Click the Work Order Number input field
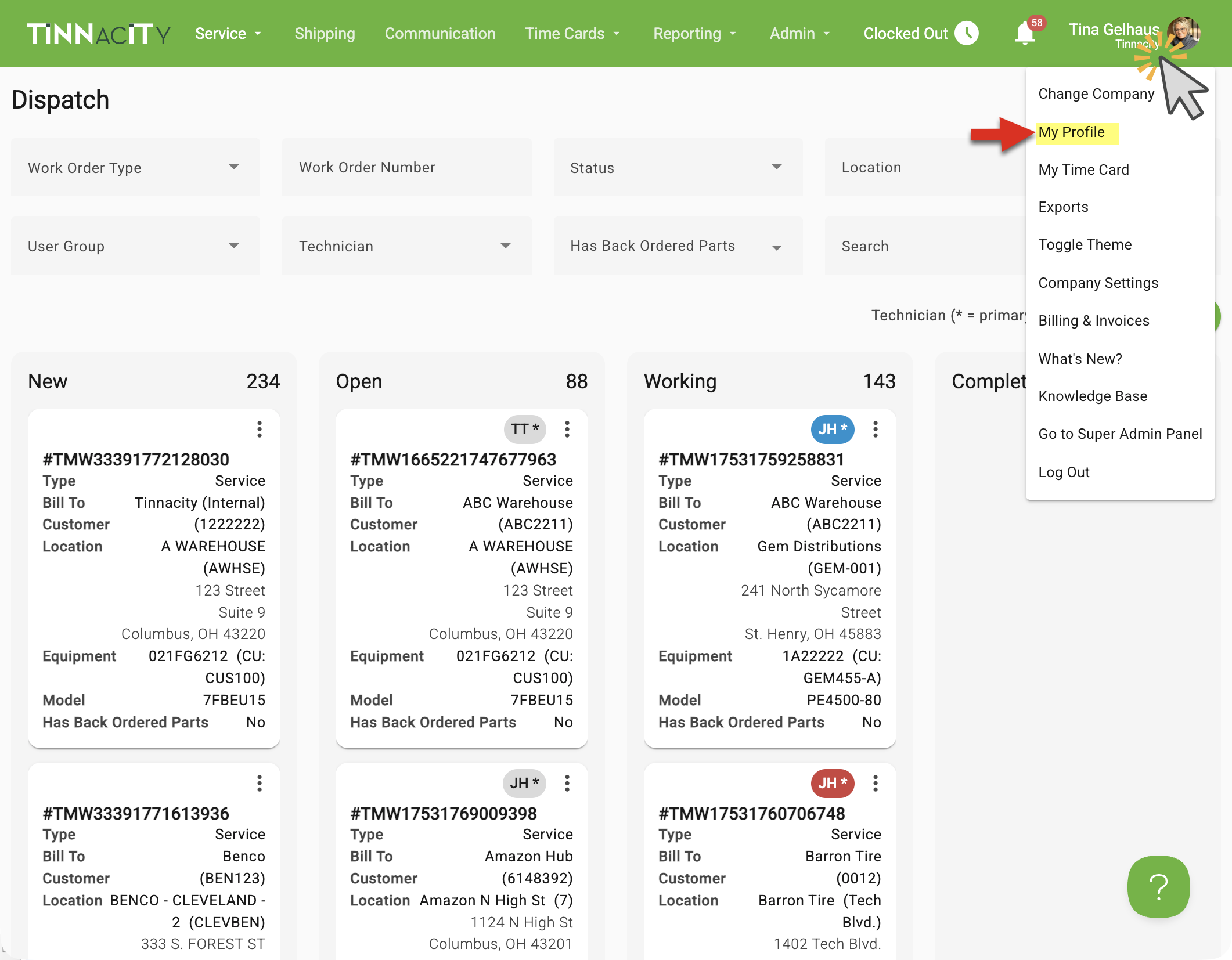This screenshot has width=1232, height=960. (x=406, y=168)
